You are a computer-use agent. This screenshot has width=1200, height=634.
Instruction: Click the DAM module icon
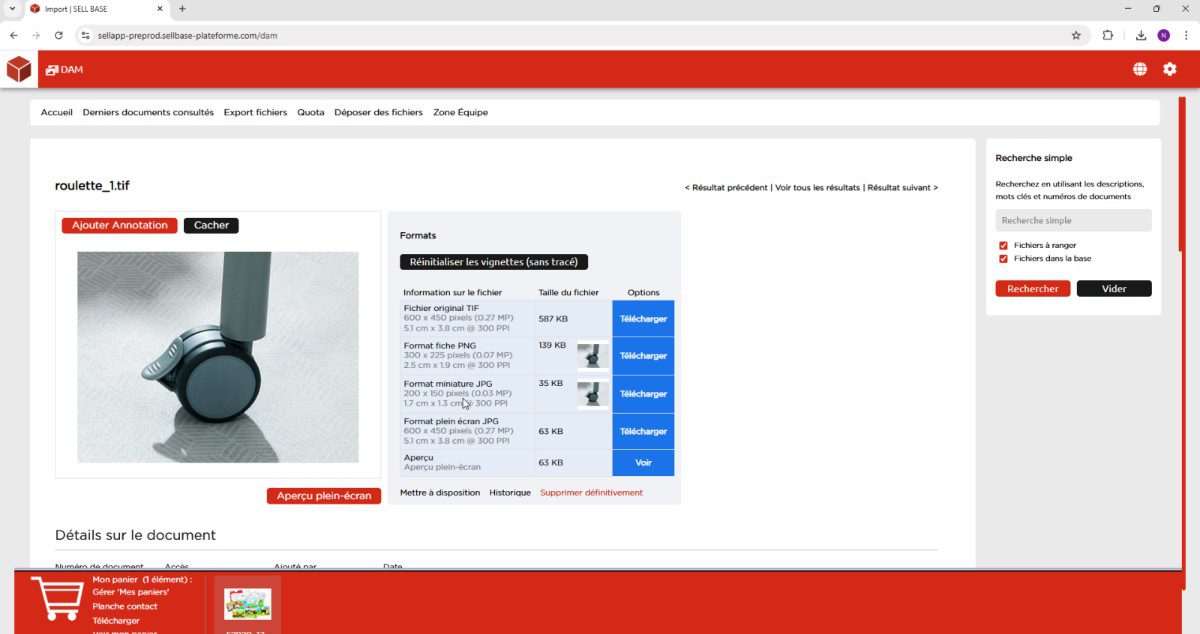52,70
